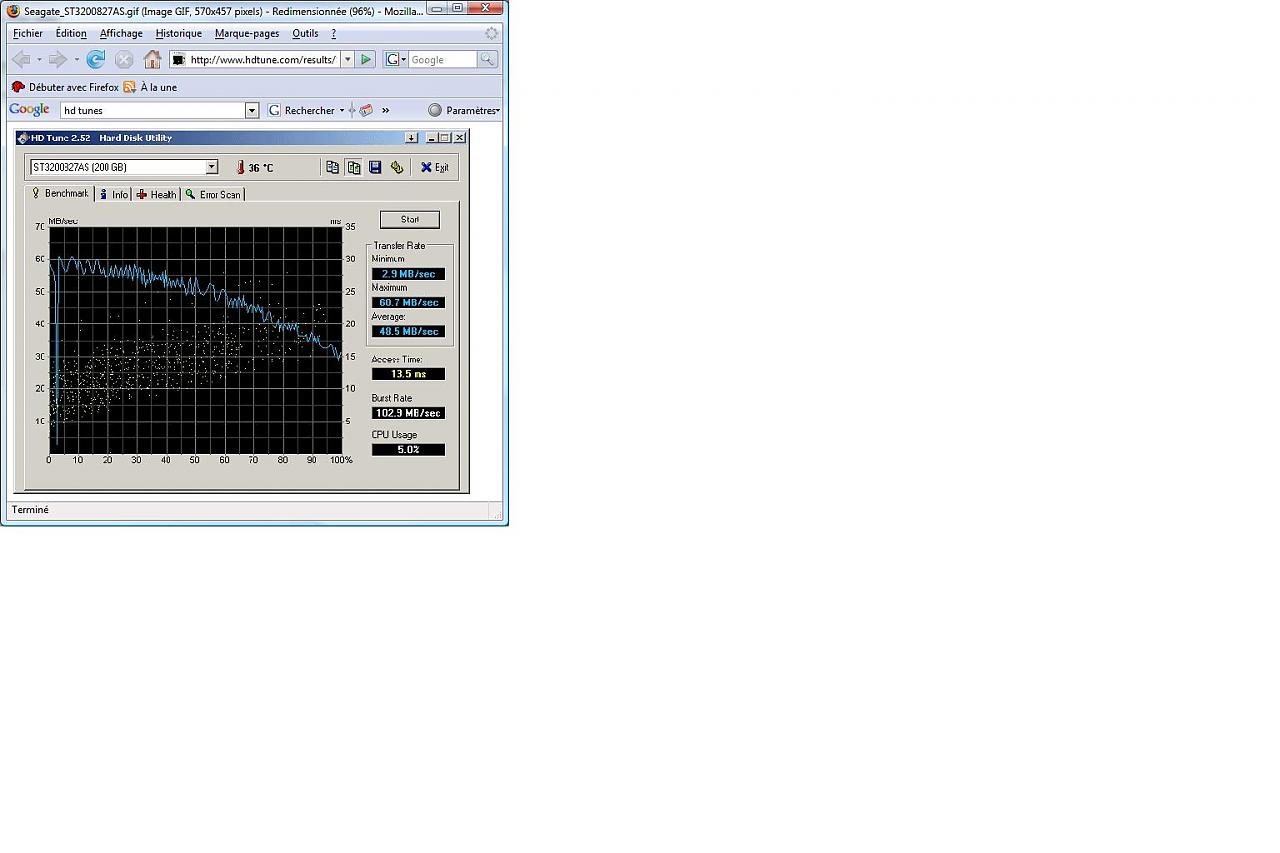The height and width of the screenshot is (853, 1280).
Task: Go forward using the Firefox forward arrow
Action: click(x=58, y=60)
